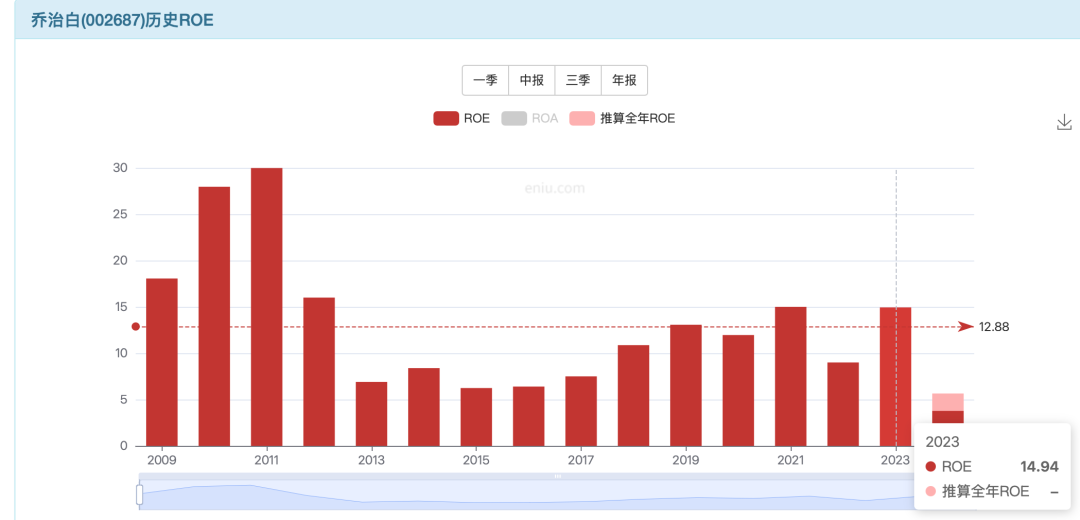Click the 2009 ROE bar
This screenshot has height=520, width=1080.
[162, 362]
